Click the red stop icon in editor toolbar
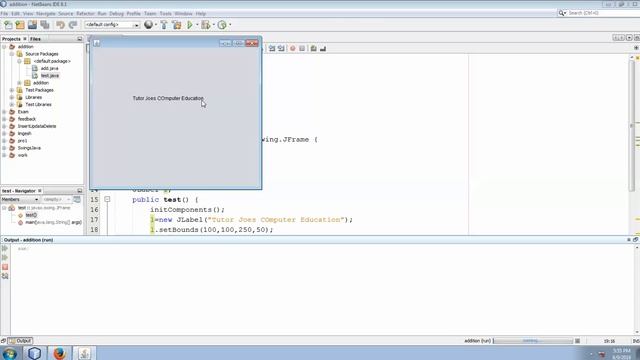The height and width of the screenshot is (360, 640). click(293, 49)
